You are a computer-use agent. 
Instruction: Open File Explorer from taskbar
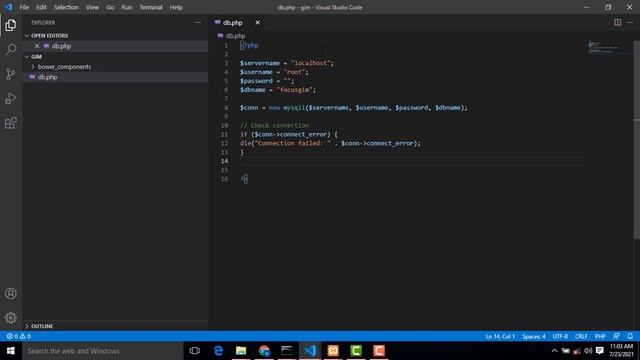tap(241, 351)
